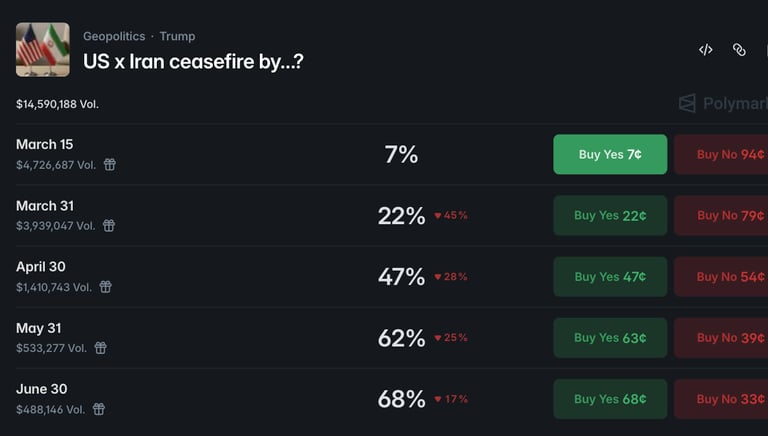Expand the March 31 market row
The image size is (768, 436).
(x=250, y=216)
